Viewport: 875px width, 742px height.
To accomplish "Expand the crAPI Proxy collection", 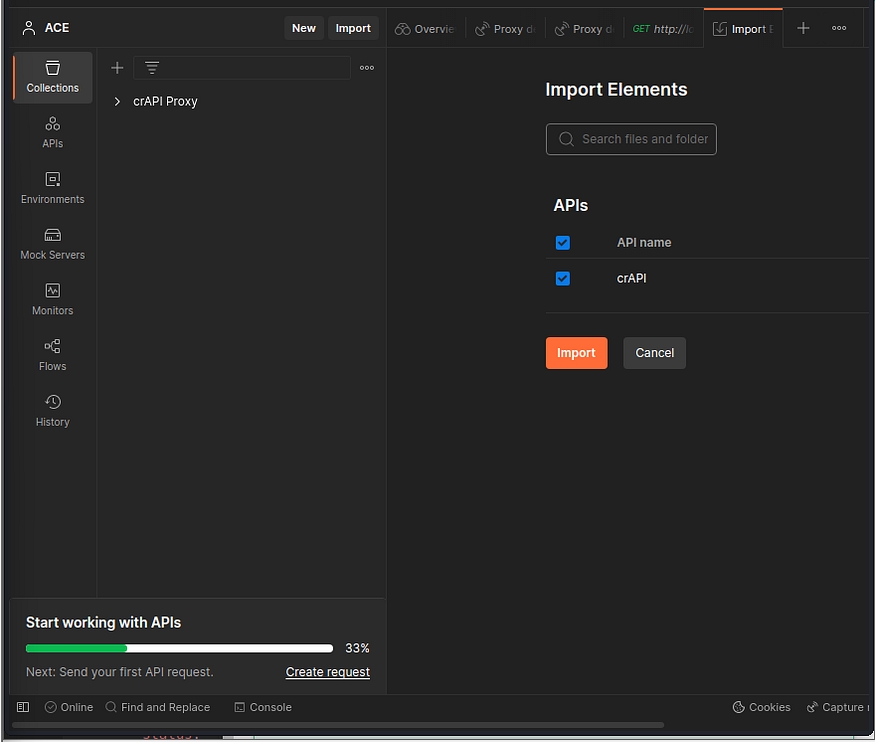I will pos(117,101).
